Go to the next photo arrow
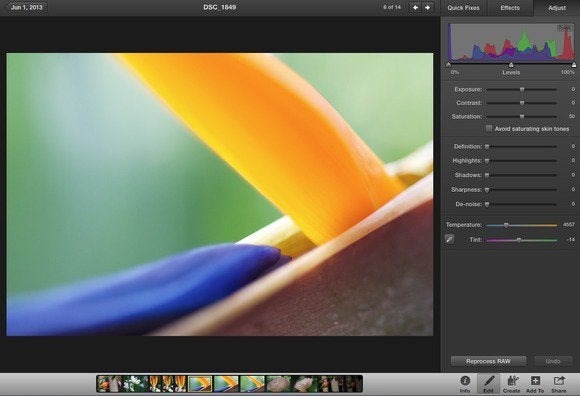Viewport: 580px width, 396px height. point(428,7)
